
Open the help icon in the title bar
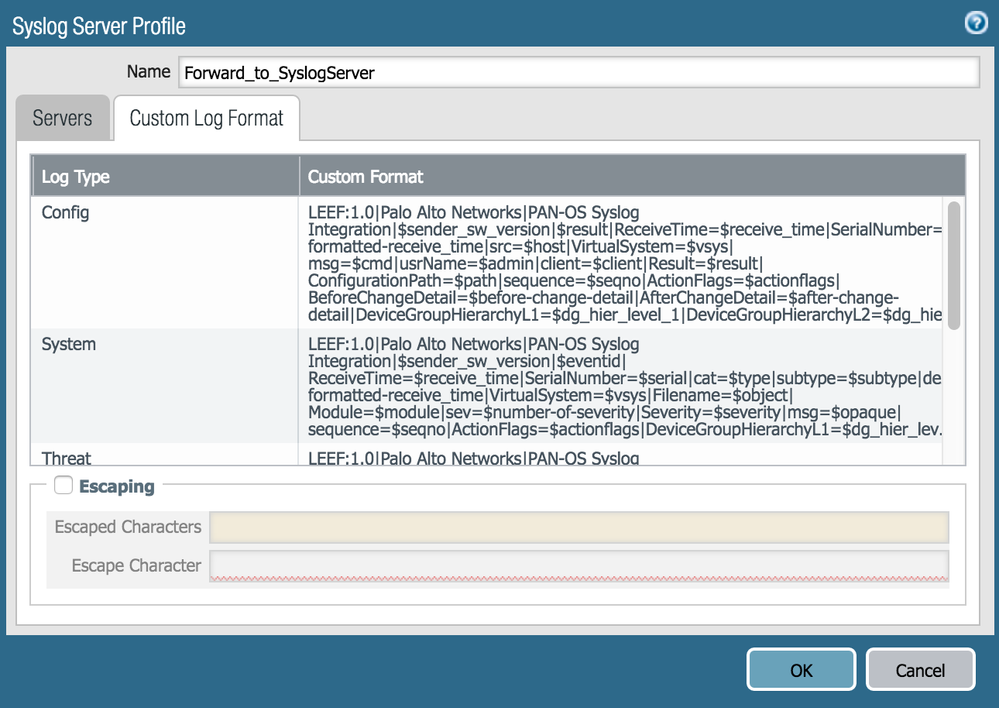click(x=976, y=23)
